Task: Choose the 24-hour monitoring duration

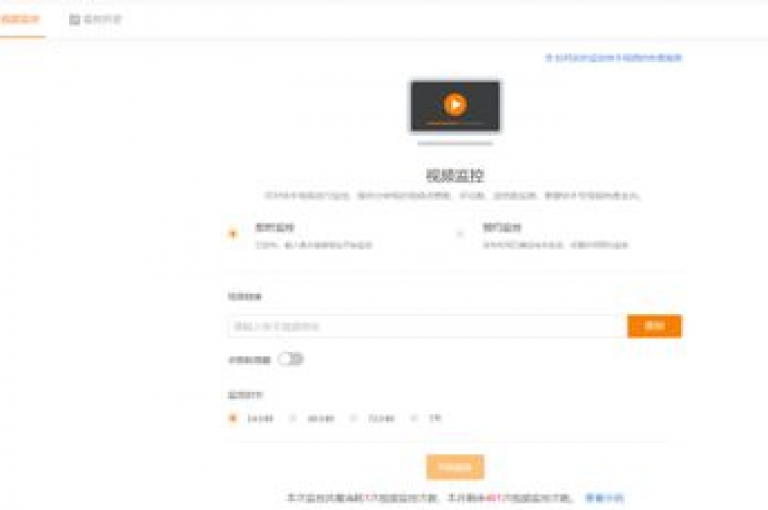Action: click(x=233, y=418)
